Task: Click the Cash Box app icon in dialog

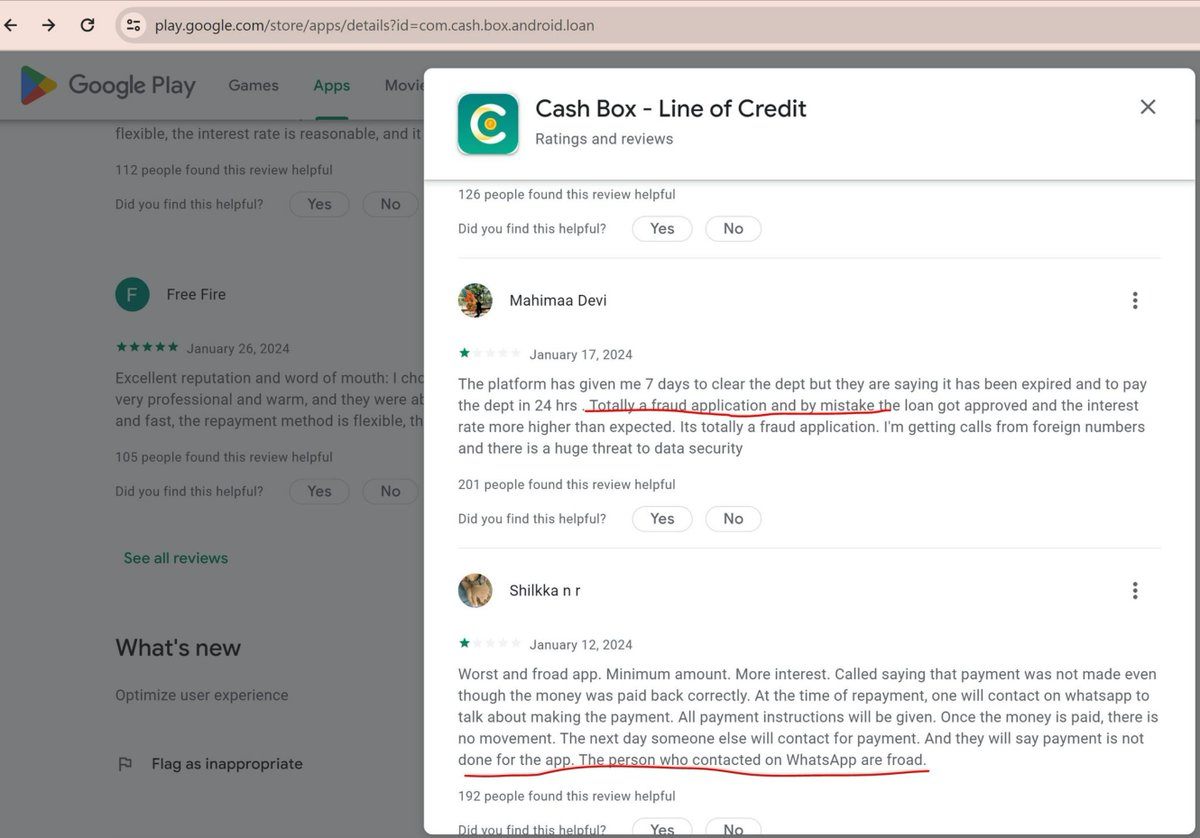Action: point(487,124)
